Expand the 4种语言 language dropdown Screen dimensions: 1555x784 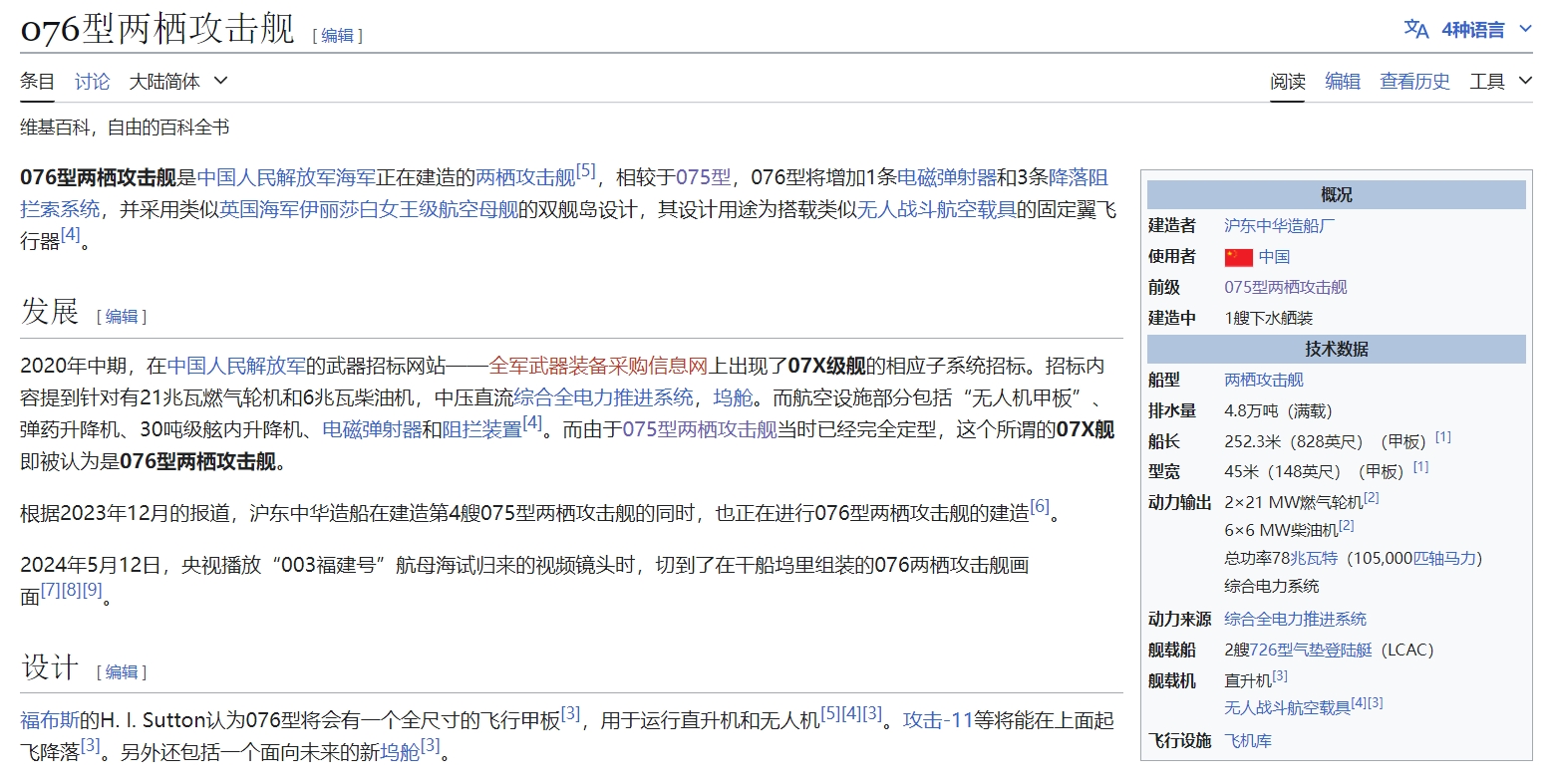pos(1486,29)
